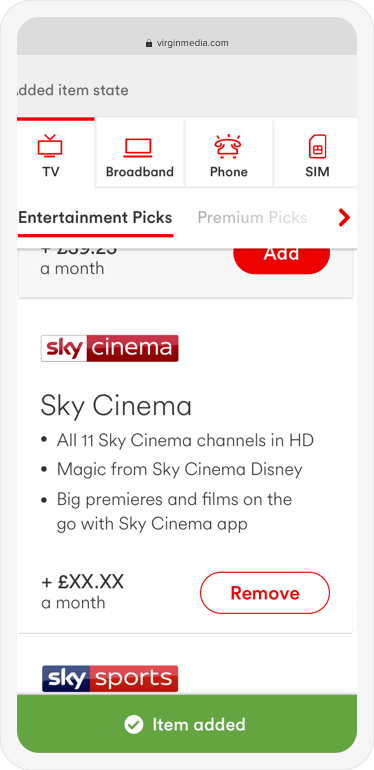Select the SIM card icon

pos(317,146)
